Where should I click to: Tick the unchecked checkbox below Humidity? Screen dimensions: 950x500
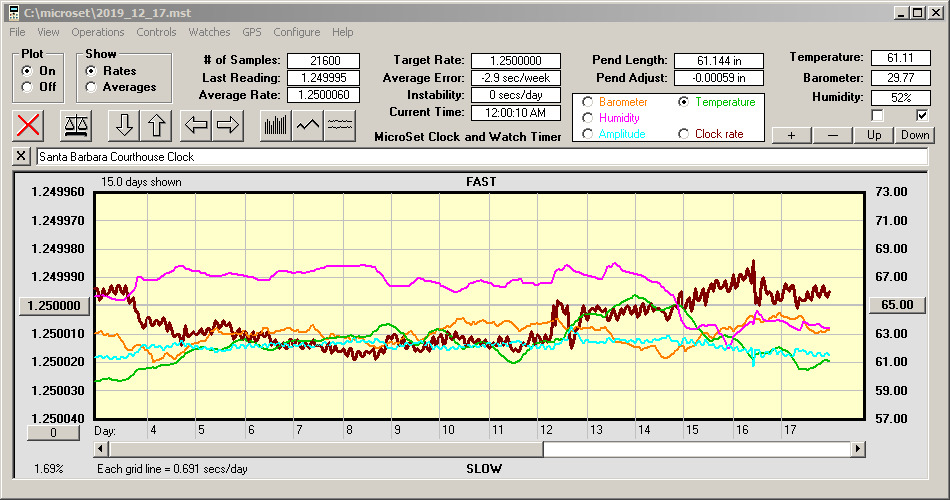pyautogui.click(x=878, y=116)
